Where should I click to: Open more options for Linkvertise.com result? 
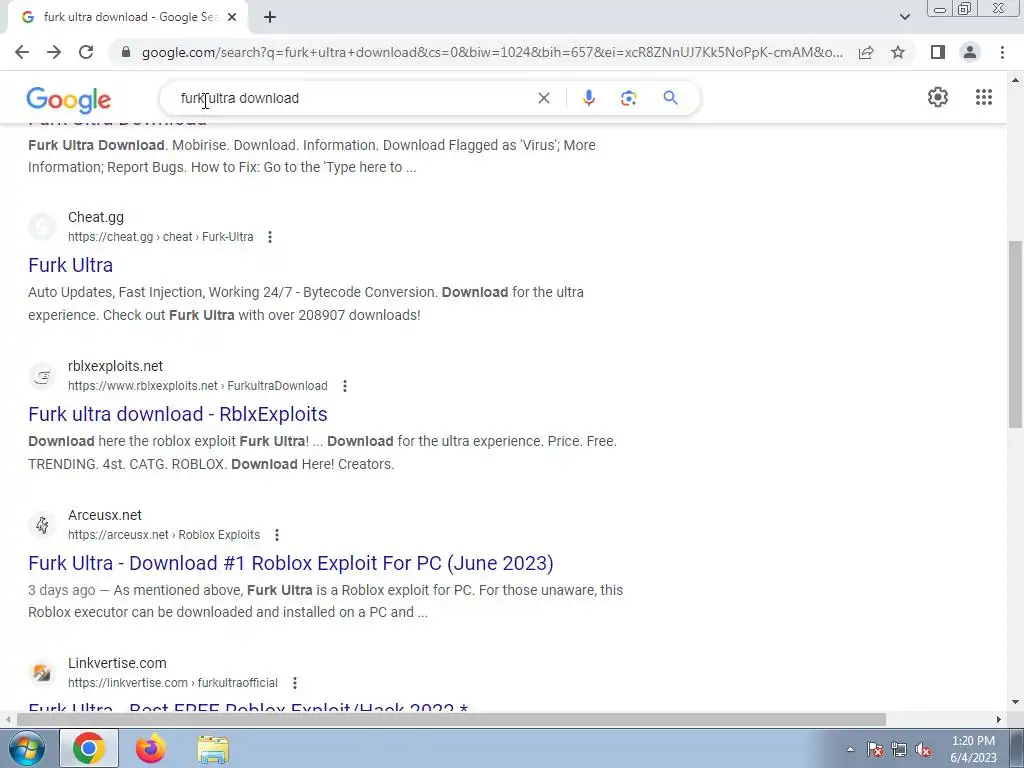295,683
